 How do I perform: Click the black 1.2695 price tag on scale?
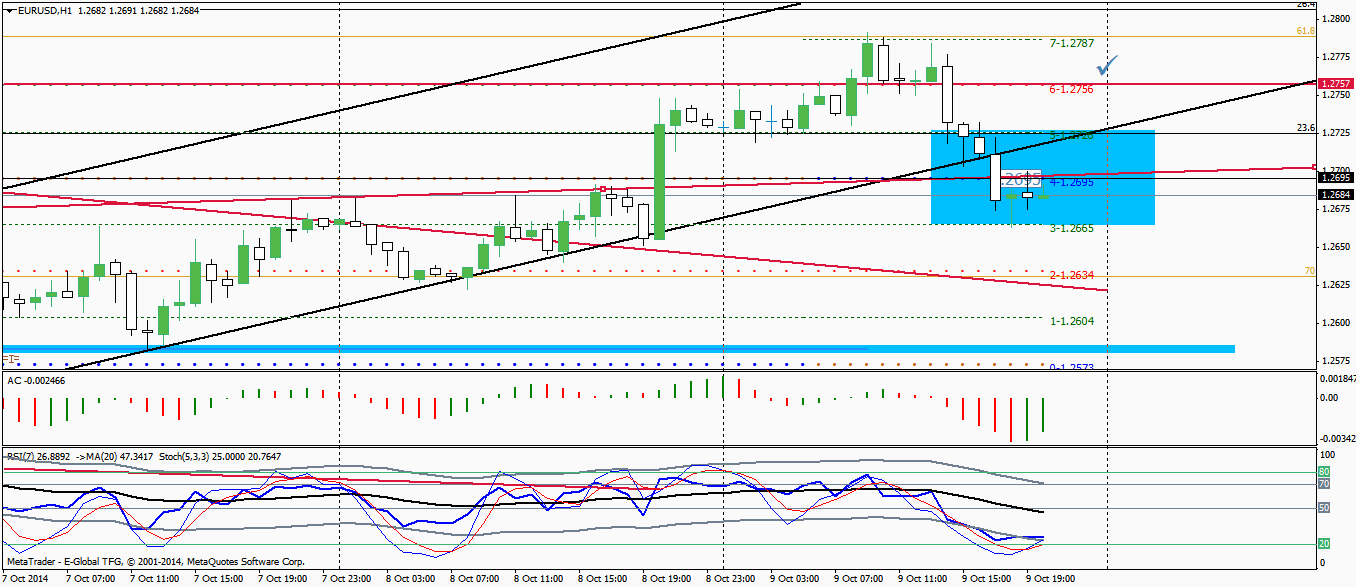(x=1336, y=178)
